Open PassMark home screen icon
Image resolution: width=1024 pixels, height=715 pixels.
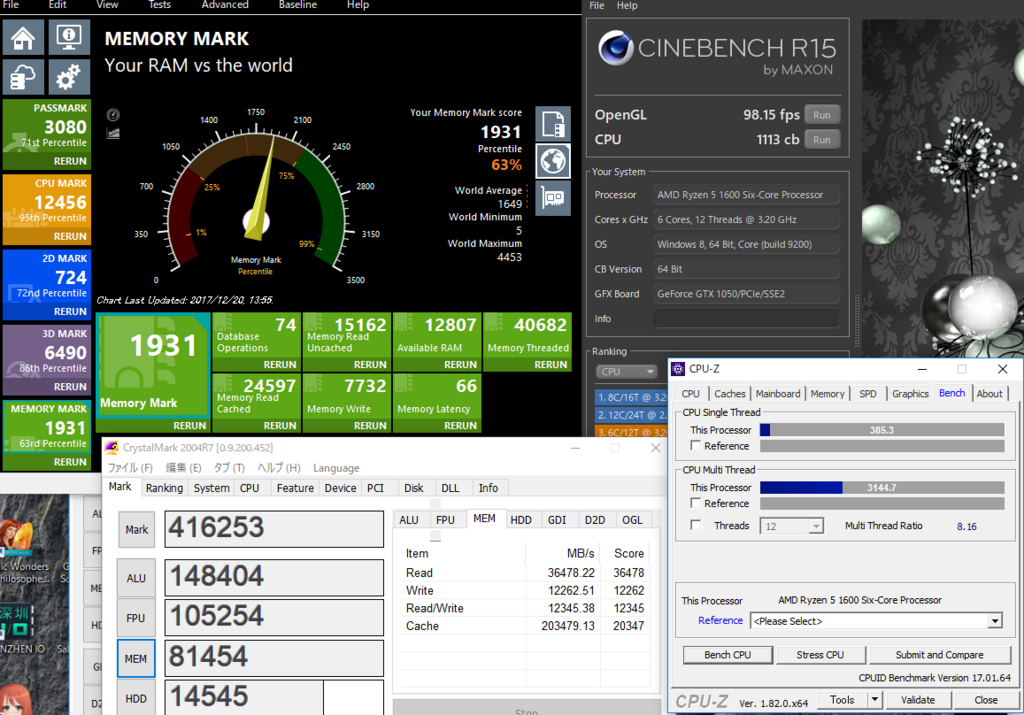[x=23, y=37]
